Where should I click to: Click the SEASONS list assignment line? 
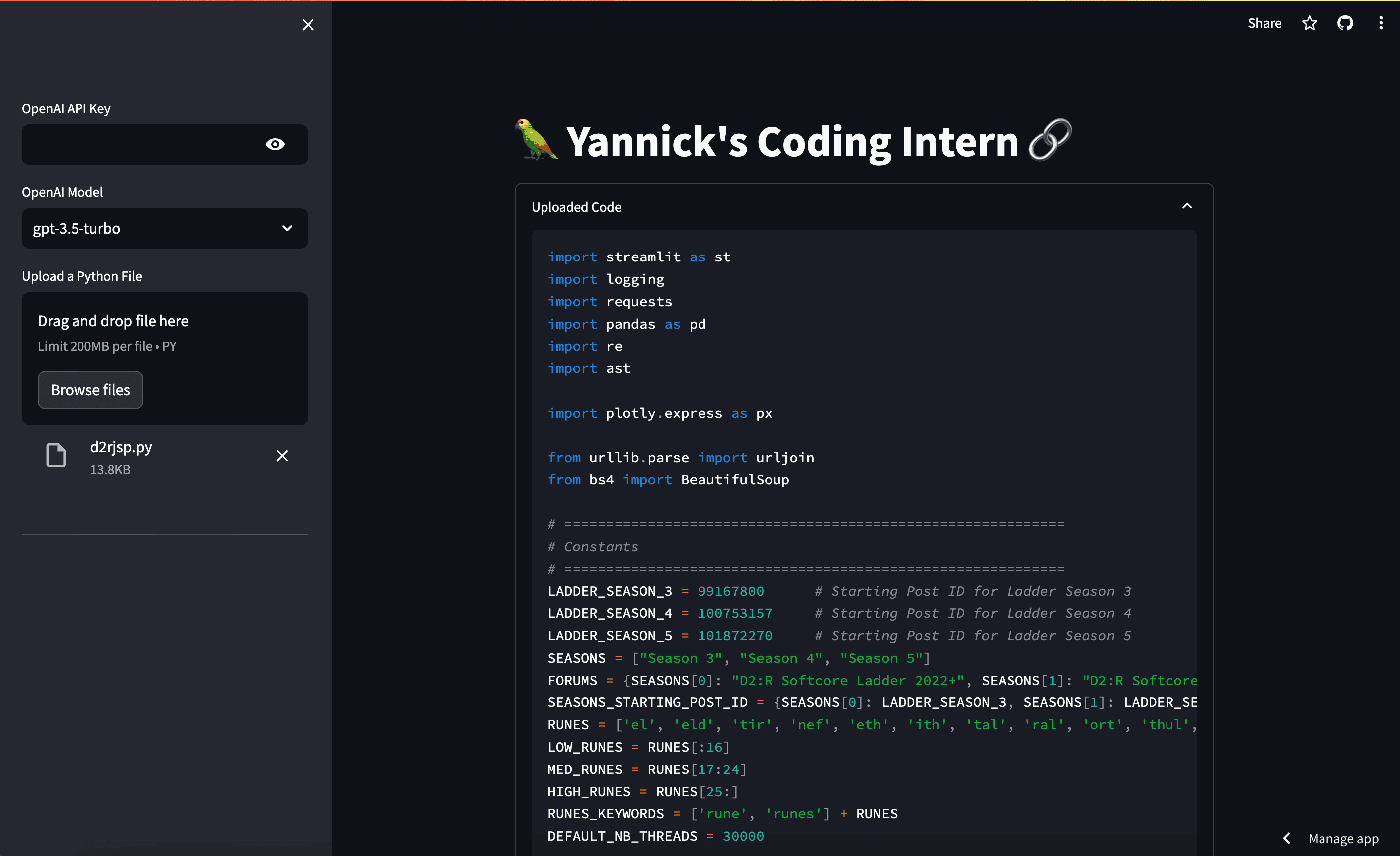tap(739, 658)
